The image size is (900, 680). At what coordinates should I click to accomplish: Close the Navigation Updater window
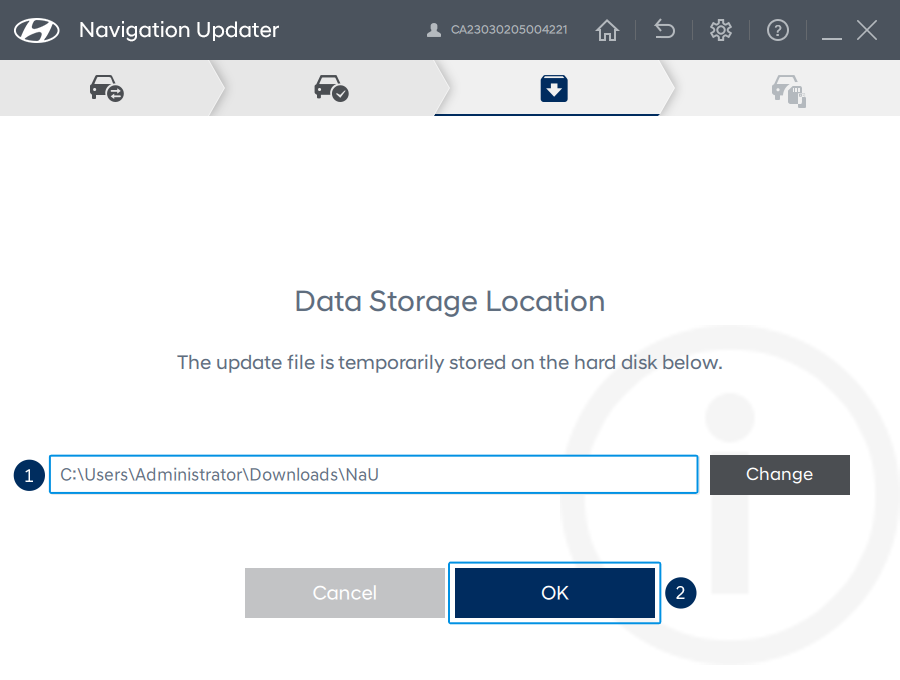coord(867,30)
